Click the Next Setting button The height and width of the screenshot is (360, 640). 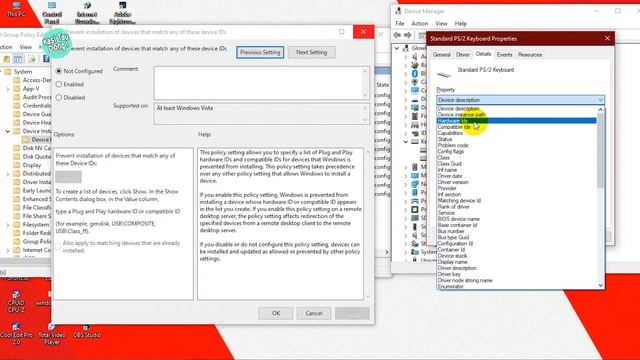pos(311,52)
